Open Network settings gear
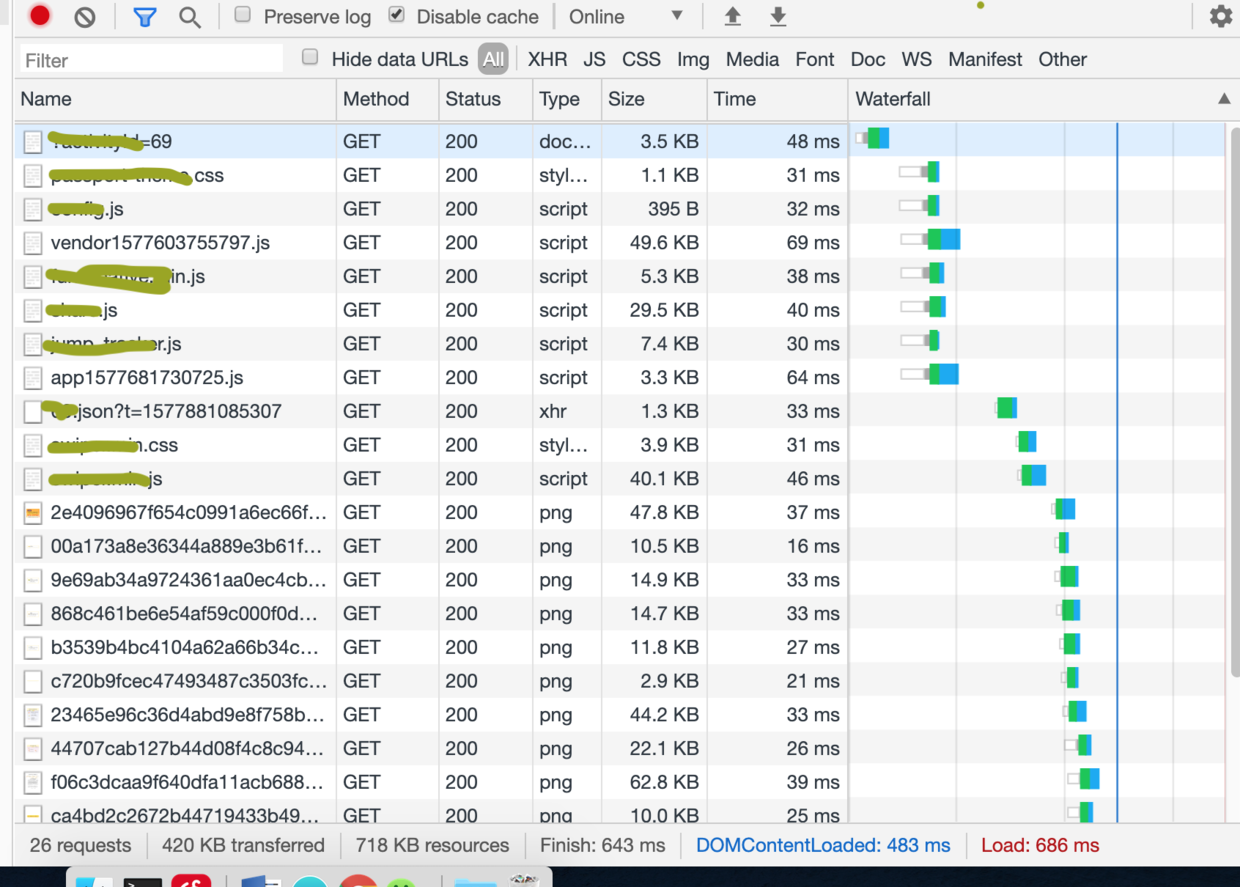 [x=1221, y=16]
